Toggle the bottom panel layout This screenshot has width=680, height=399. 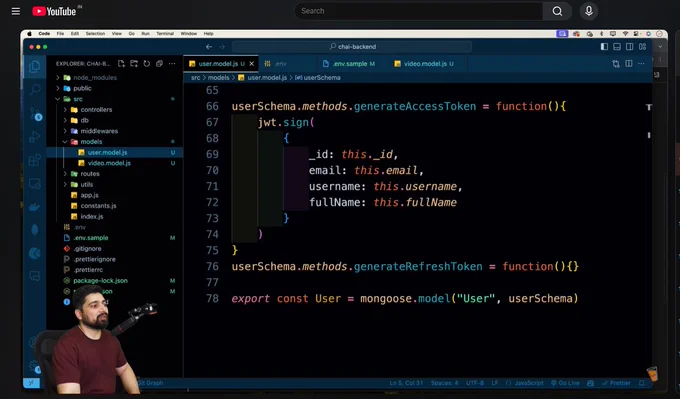click(x=617, y=46)
